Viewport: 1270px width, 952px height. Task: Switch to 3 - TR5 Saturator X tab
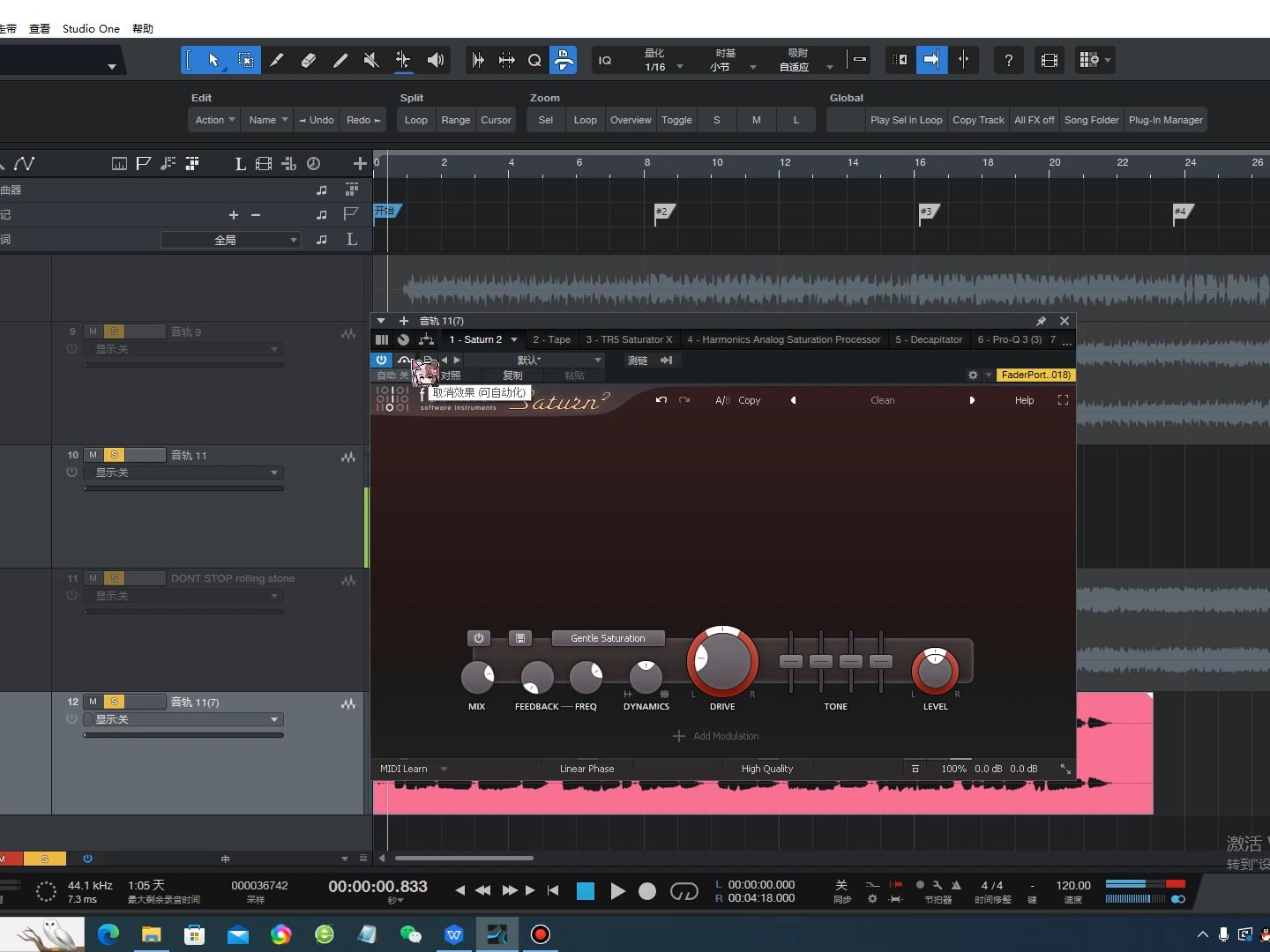629,339
